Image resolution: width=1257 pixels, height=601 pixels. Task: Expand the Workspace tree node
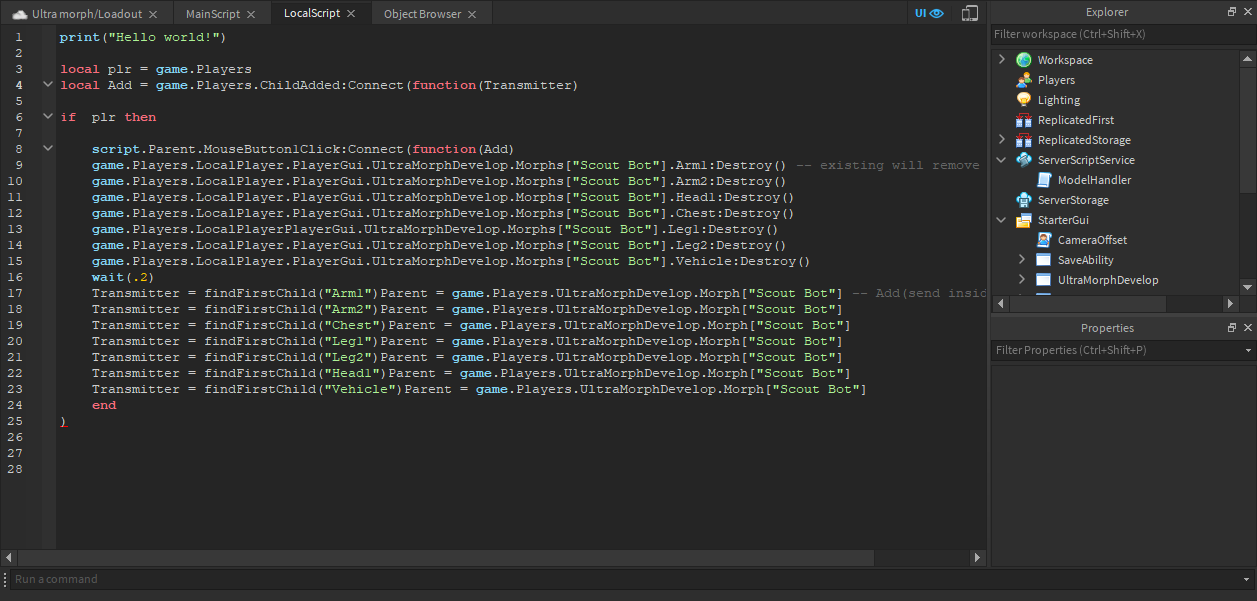click(1000, 59)
